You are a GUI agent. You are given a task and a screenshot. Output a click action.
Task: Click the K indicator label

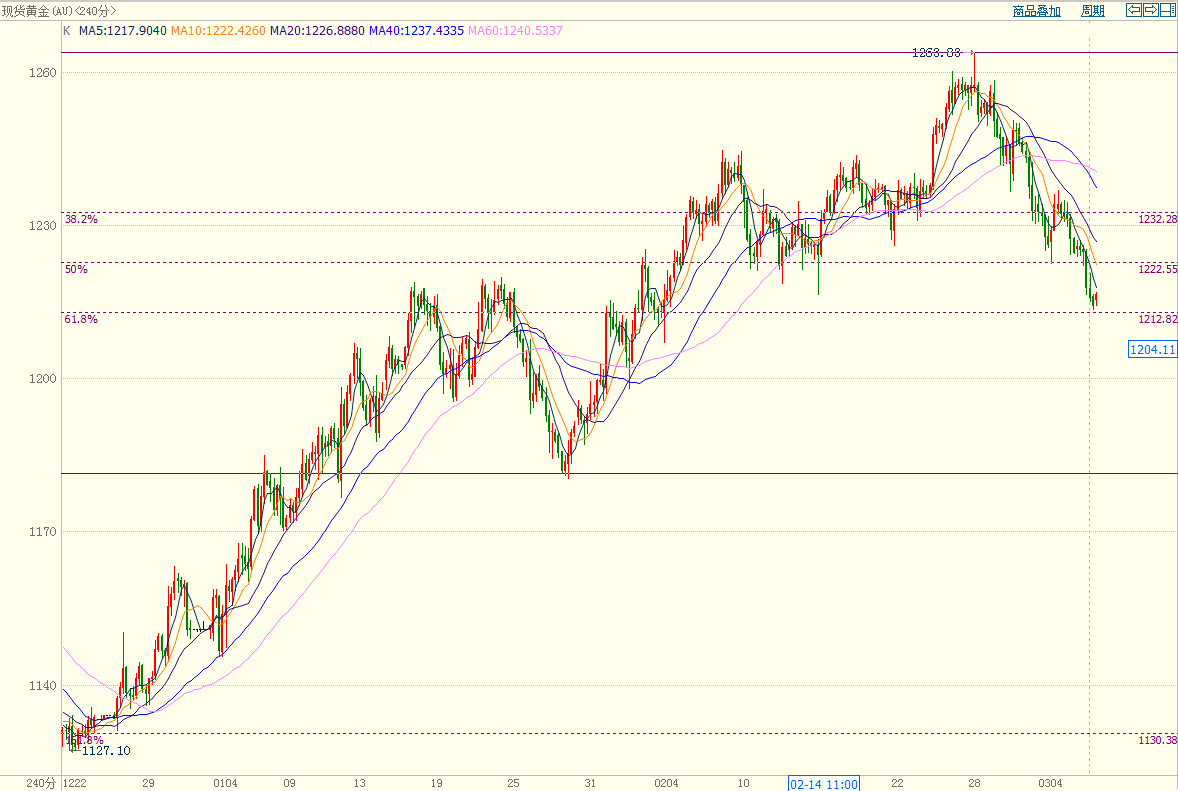pyautogui.click(x=67, y=31)
